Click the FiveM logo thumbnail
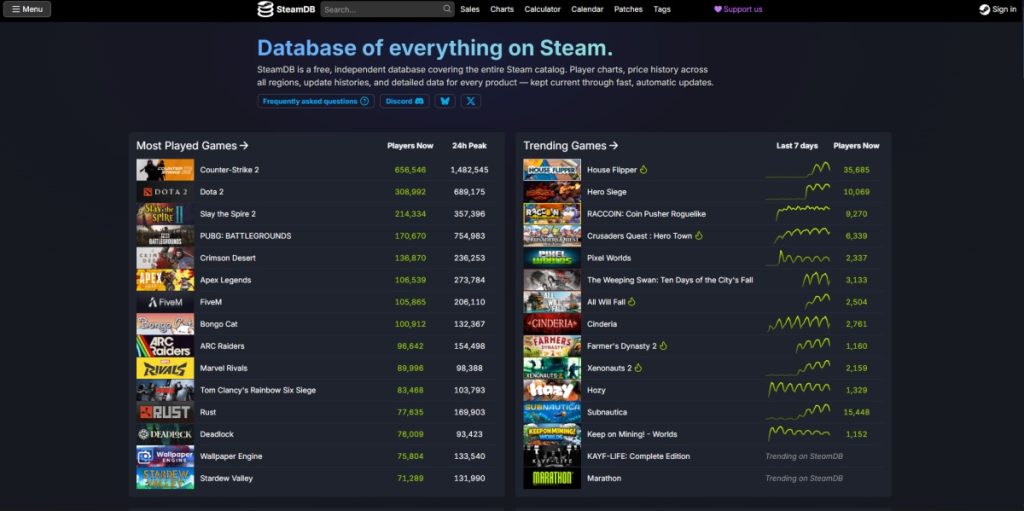1024x511 pixels. click(x=165, y=302)
